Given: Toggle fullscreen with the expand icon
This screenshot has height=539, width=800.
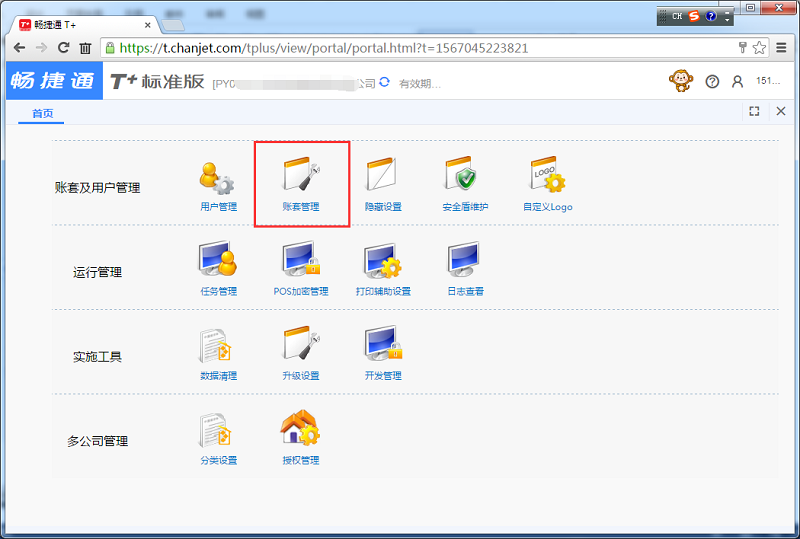Looking at the screenshot, I should [754, 111].
